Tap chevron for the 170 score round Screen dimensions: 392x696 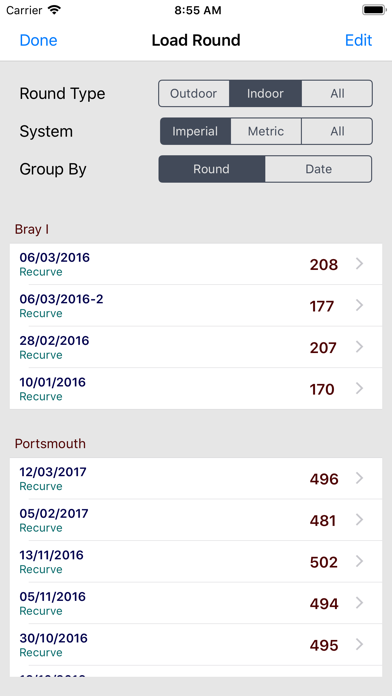tap(360, 389)
